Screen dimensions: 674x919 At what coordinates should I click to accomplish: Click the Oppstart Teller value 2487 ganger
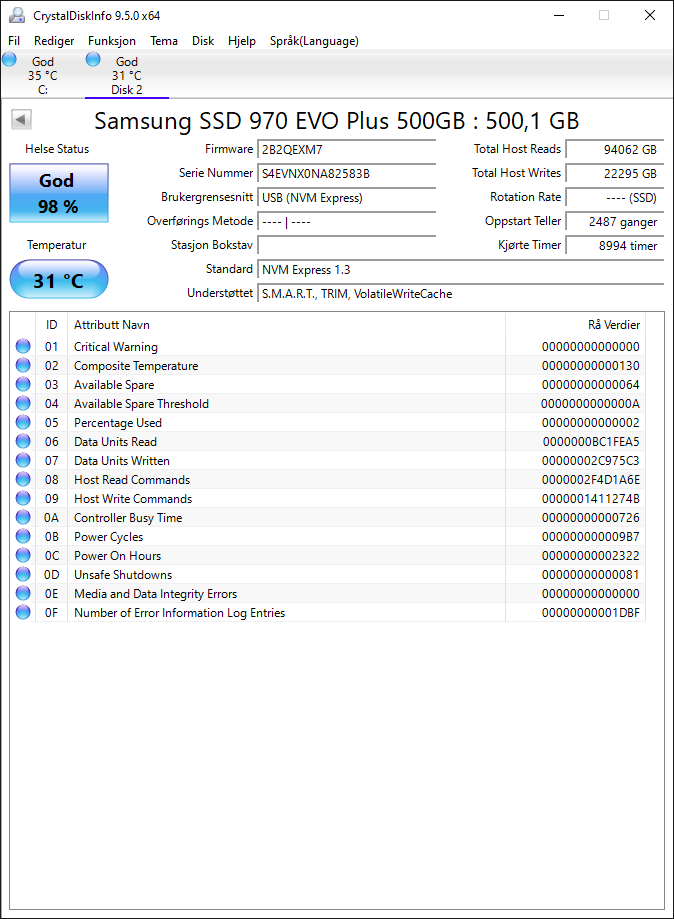[615, 222]
